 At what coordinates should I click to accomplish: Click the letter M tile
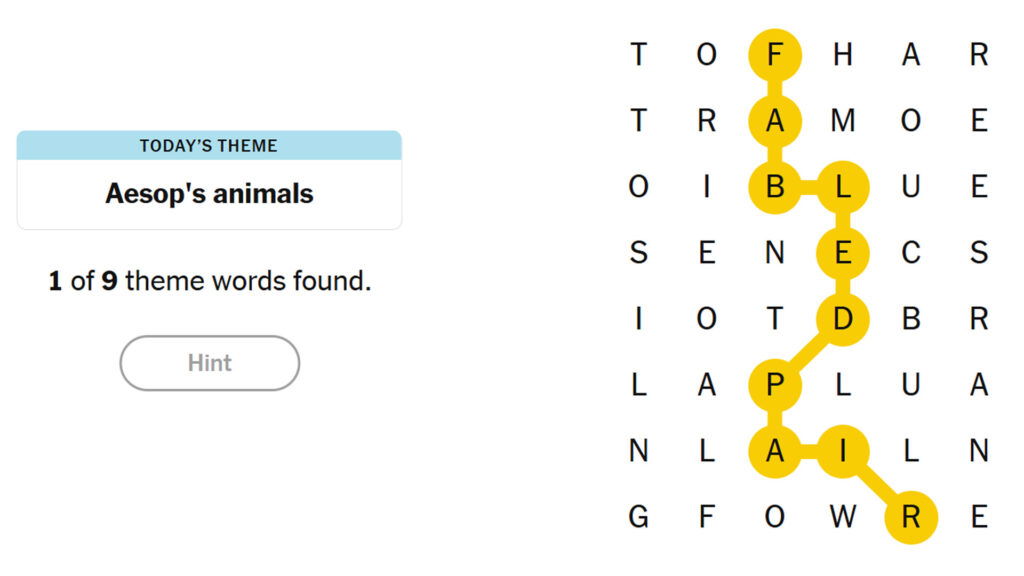(x=842, y=121)
